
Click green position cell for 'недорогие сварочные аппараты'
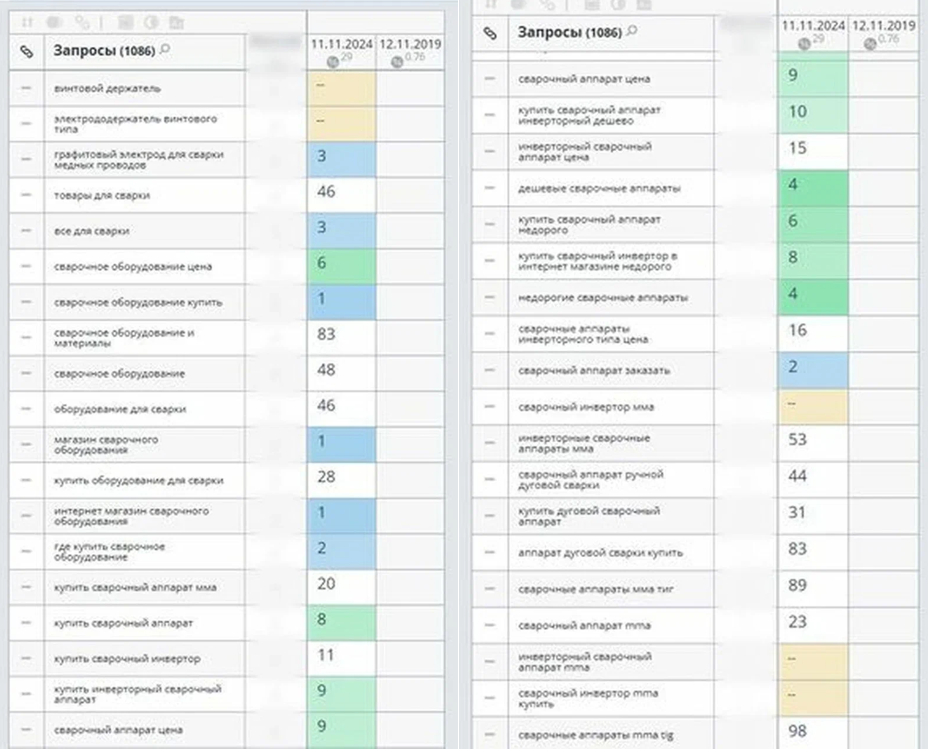pos(812,297)
